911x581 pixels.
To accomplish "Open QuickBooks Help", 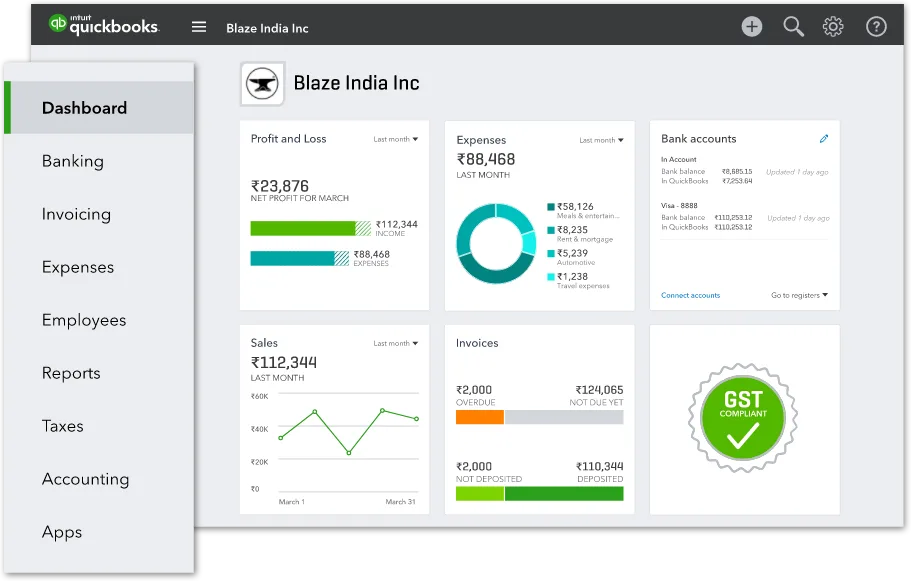I will tap(876, 26).
